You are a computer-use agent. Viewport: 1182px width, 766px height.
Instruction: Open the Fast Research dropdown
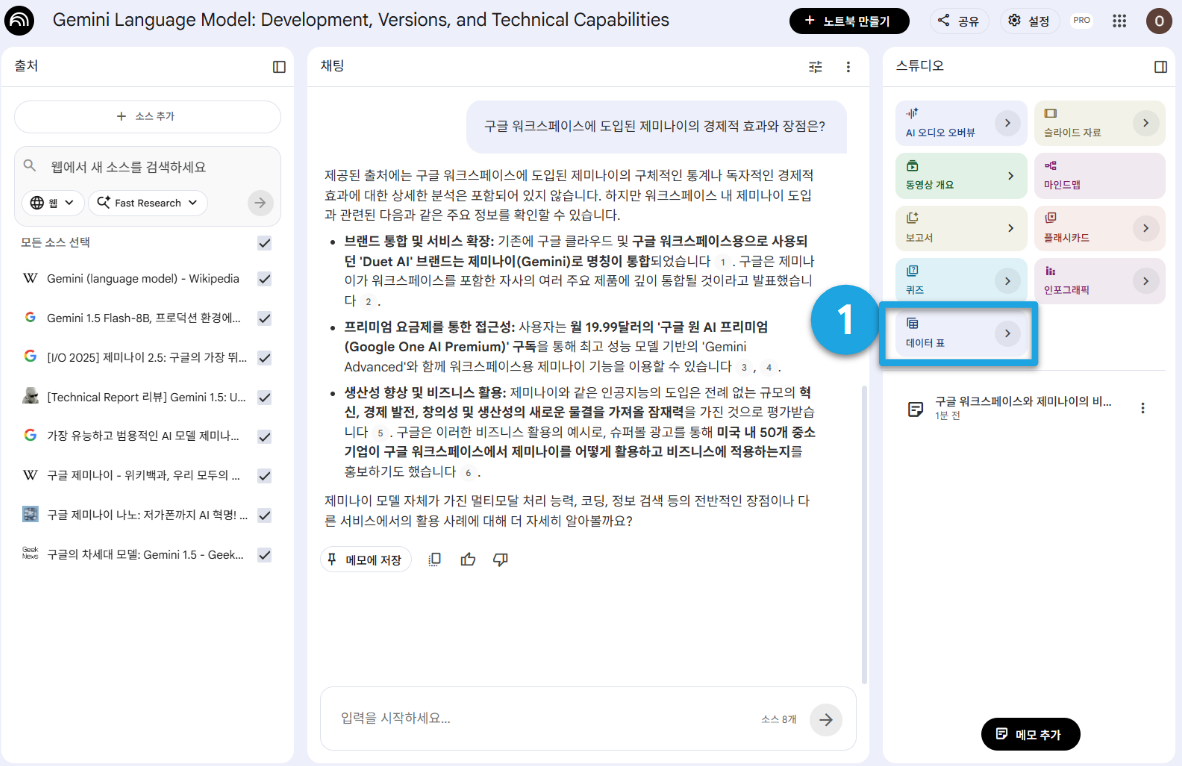pos(148,203)
